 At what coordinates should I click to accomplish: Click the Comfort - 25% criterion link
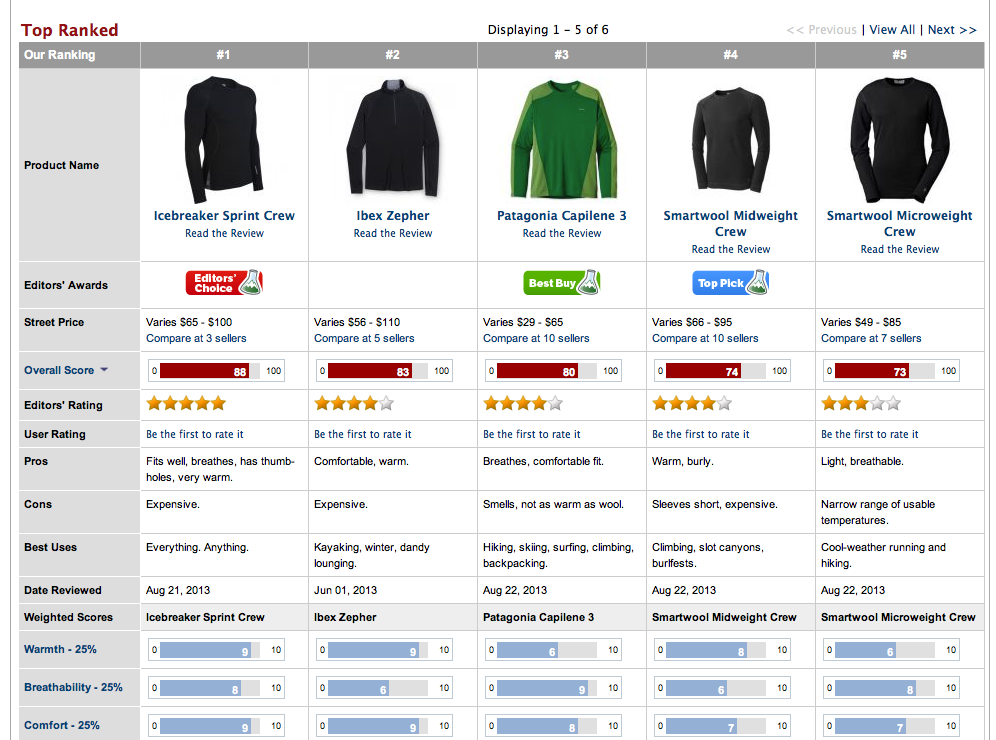[62, 725]
